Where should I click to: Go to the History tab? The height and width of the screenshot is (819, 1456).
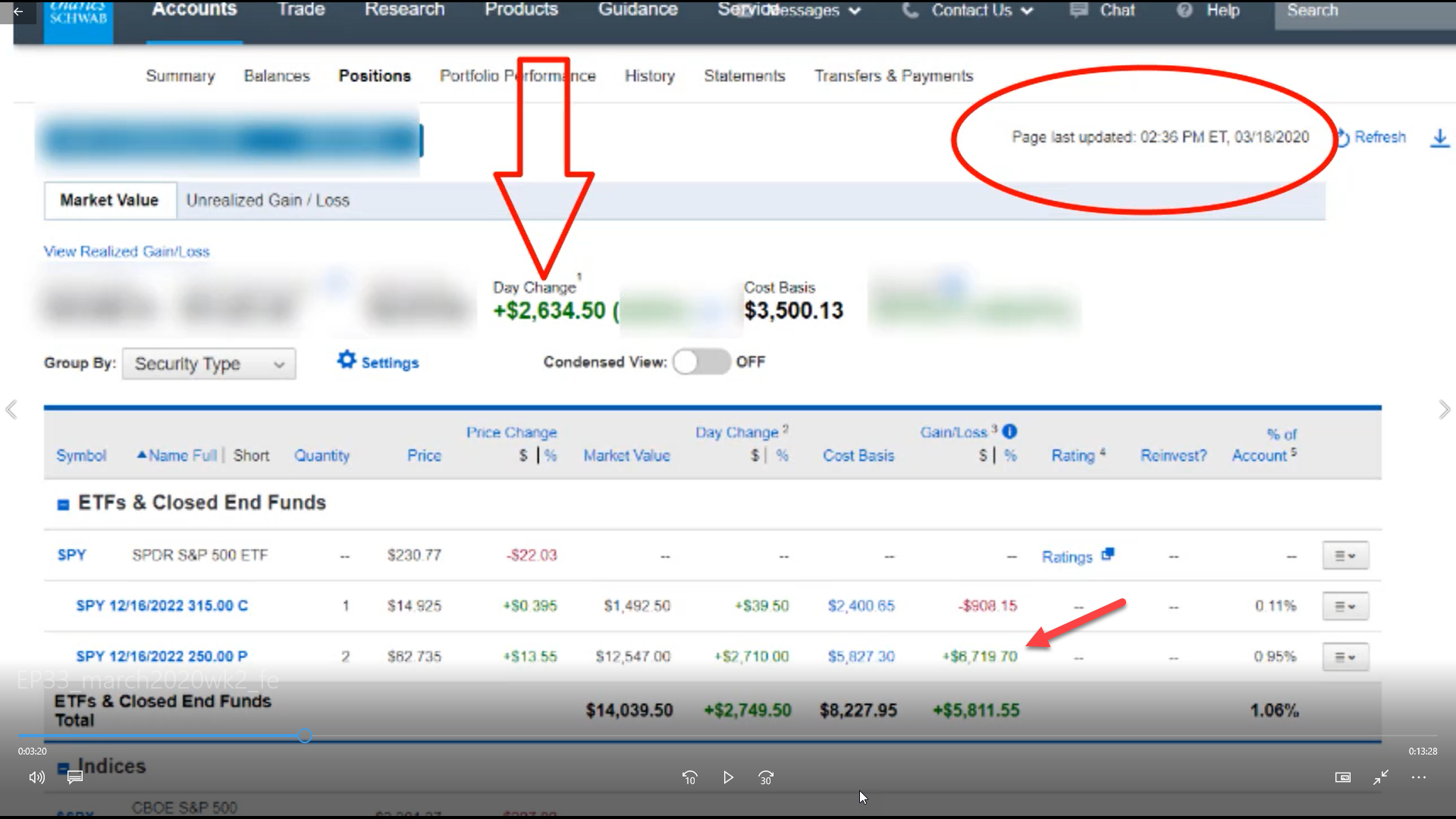pos(650,76)
